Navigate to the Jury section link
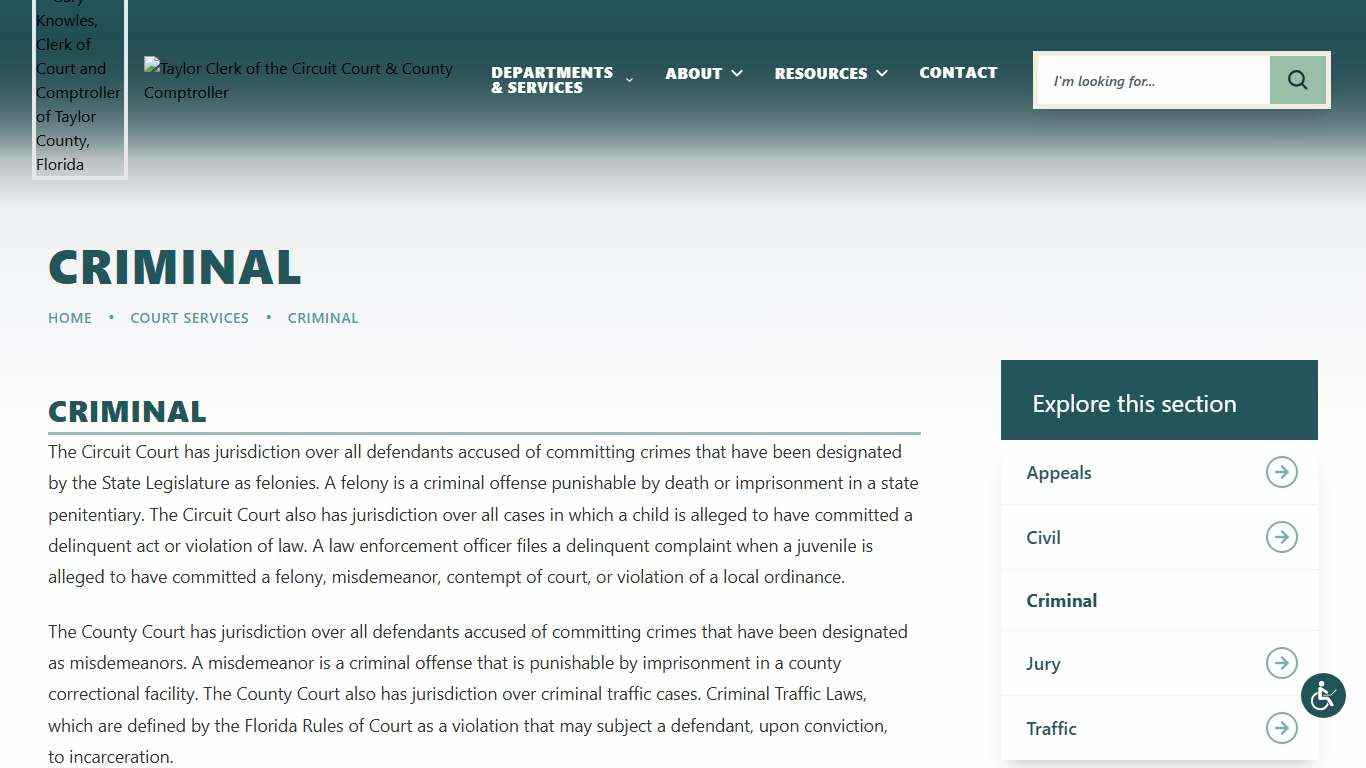Viewport: 1366px width, 768px height. pyautogui.click(x=1043, y=664)
